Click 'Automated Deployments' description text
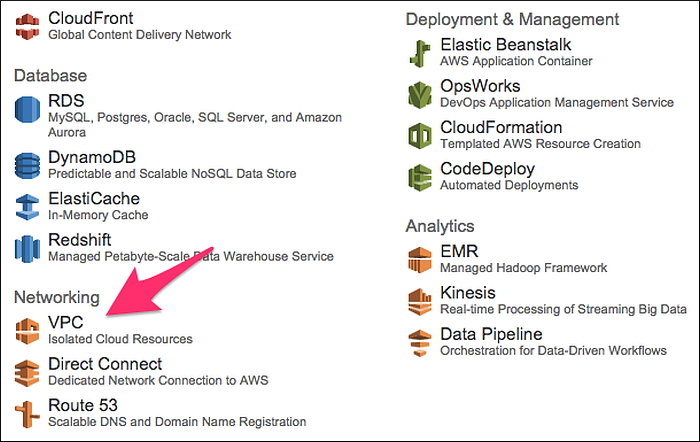This screenshot has height=442, width=700. point(509,185)
